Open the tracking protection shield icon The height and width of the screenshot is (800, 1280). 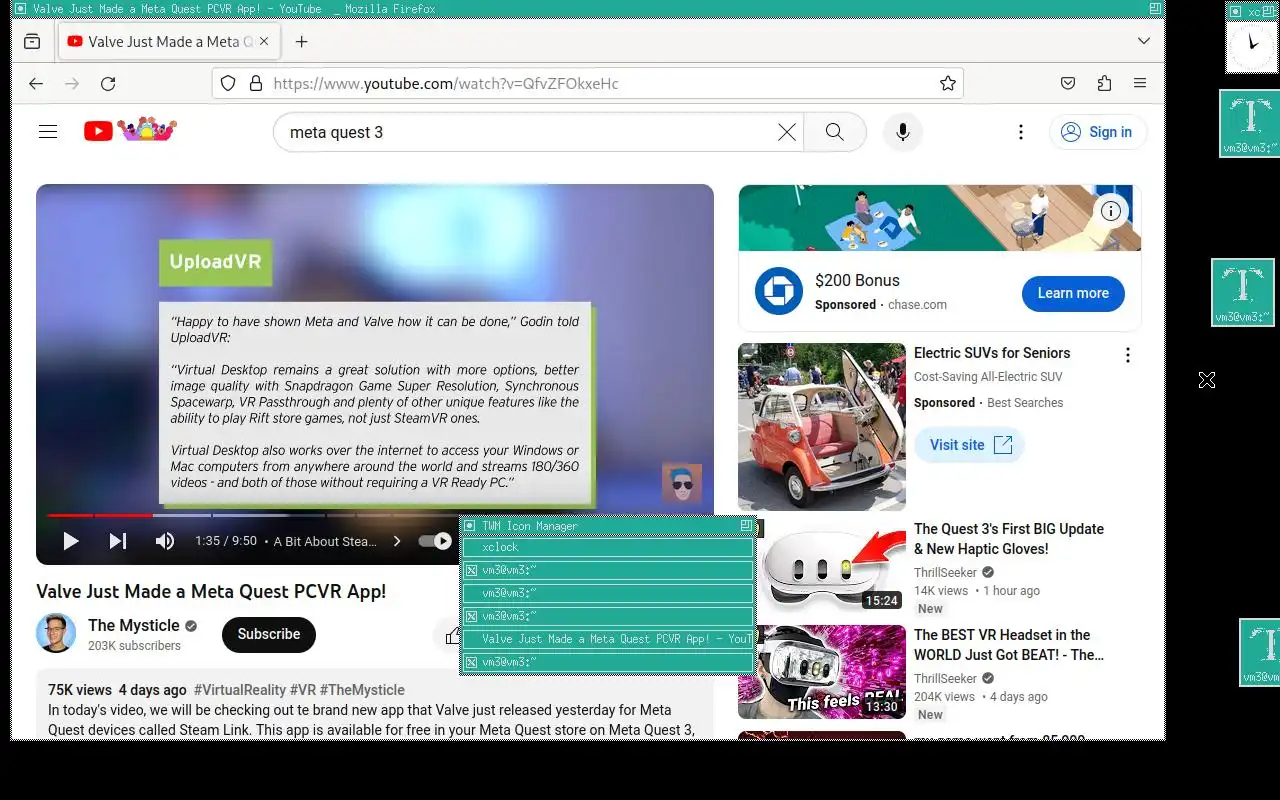228,83
